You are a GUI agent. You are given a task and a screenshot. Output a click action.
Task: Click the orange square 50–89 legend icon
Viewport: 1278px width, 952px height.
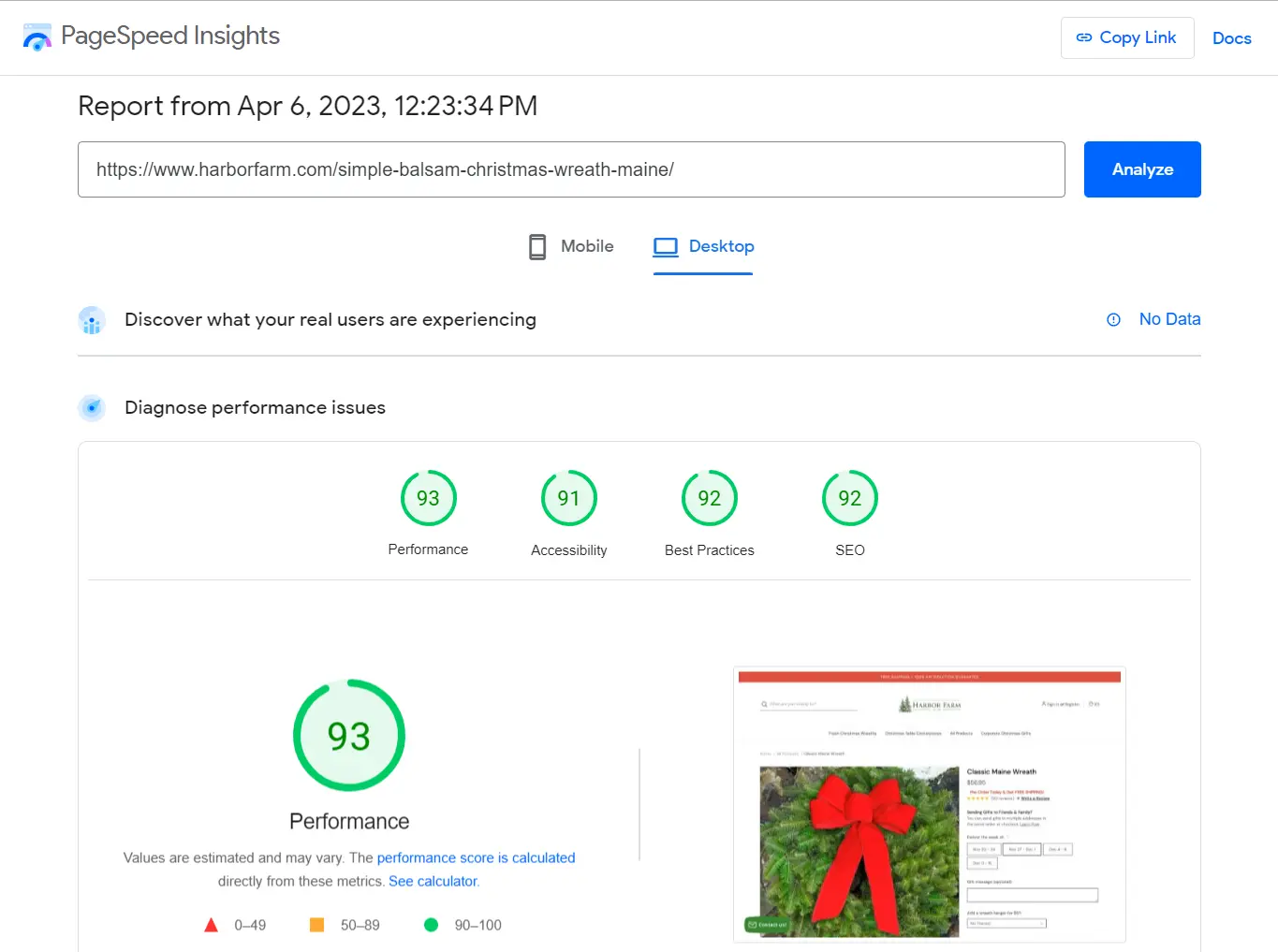[x=316, y=925]
